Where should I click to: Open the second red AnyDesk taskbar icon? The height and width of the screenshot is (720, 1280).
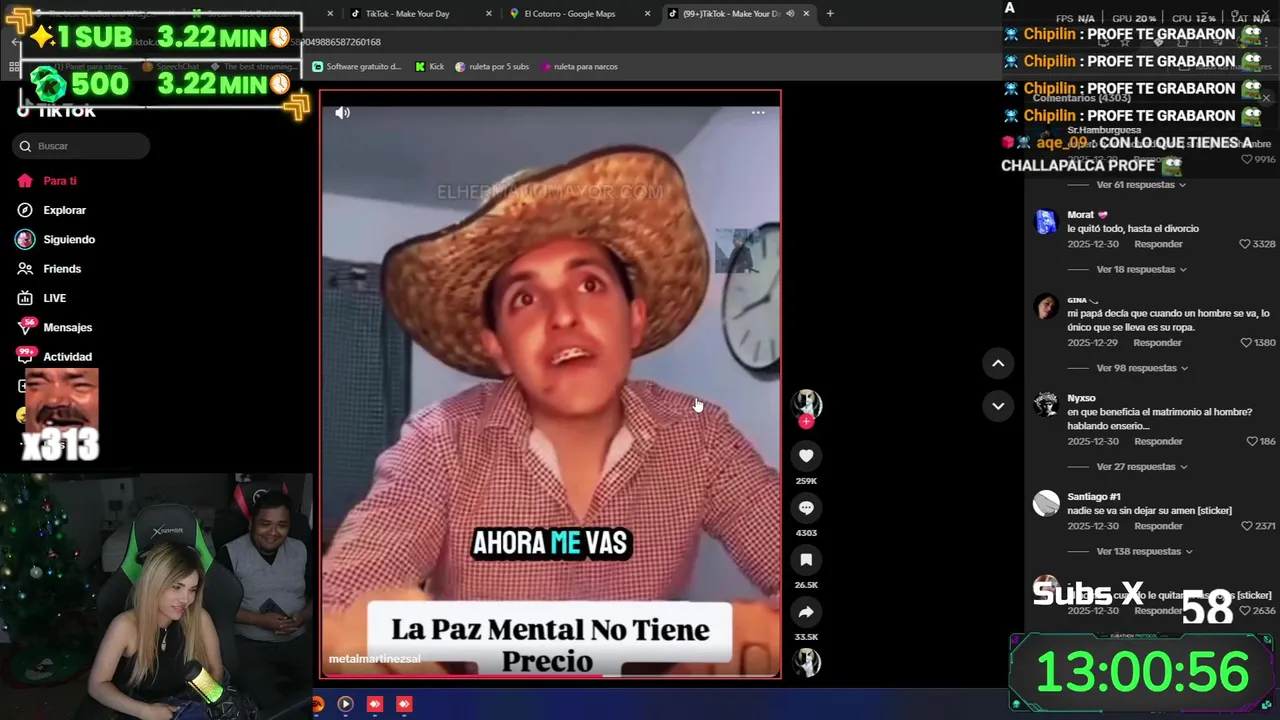pyautogui.click(x=404, y=704)
